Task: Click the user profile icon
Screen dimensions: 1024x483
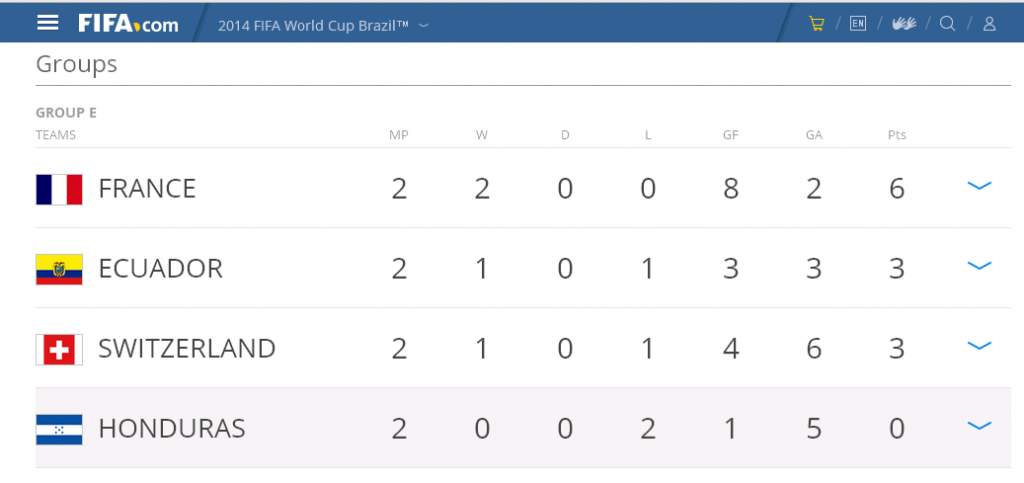Action: 989,24
